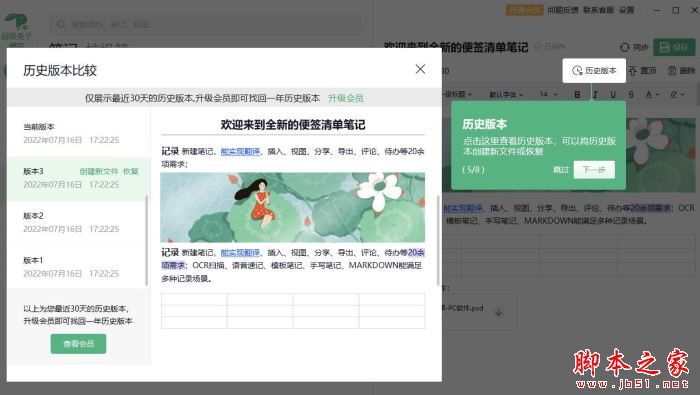Click 恢复 to restore 版本3
Viewport: 700px width, 395px height.
[130, 171]
